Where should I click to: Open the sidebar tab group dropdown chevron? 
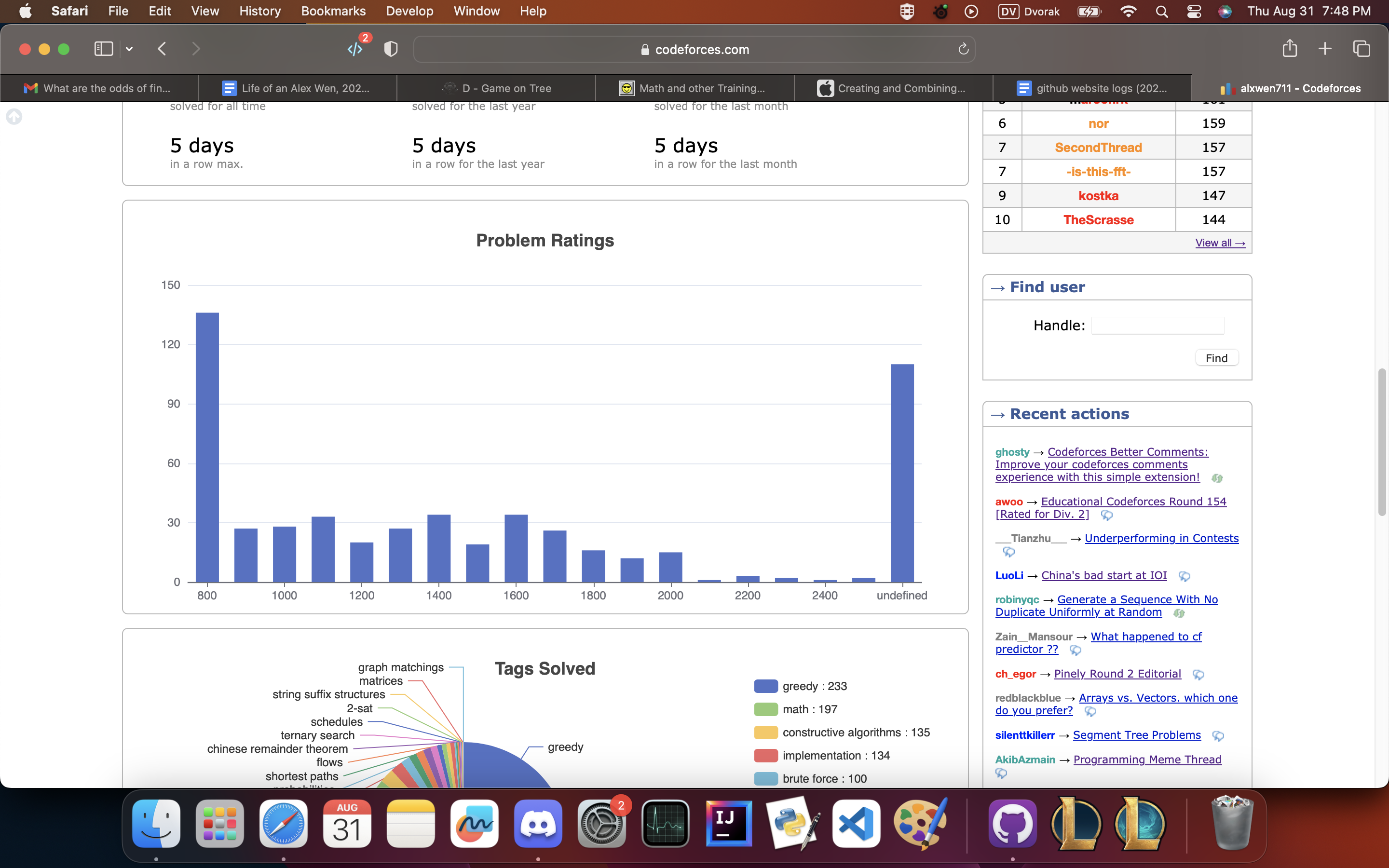[x=130, y=49]
